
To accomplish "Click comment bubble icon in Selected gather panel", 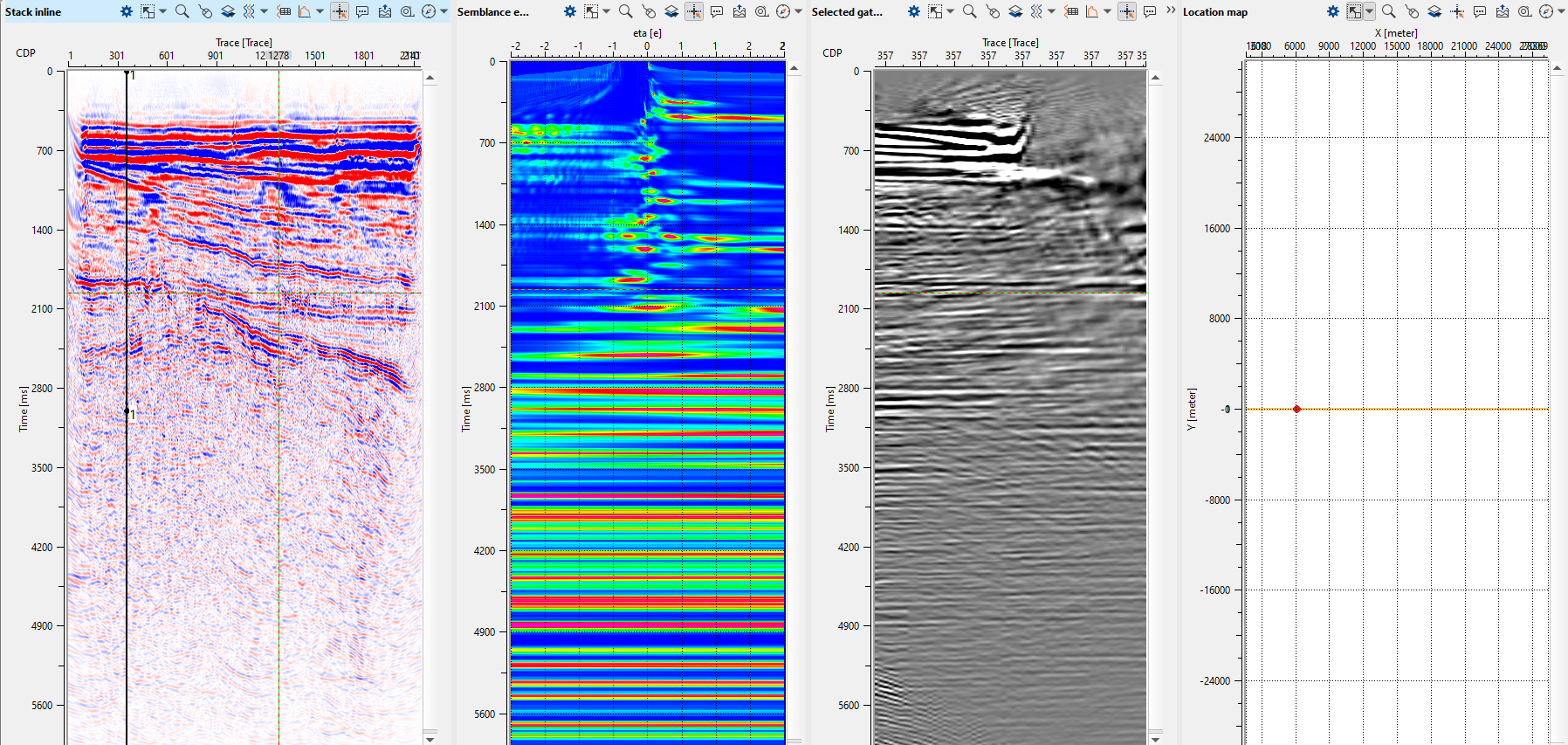I will tap(1150, 11).
